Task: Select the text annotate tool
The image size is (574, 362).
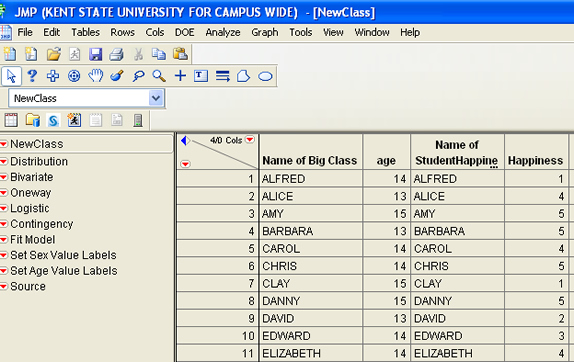Action: [x=201, y=76]
